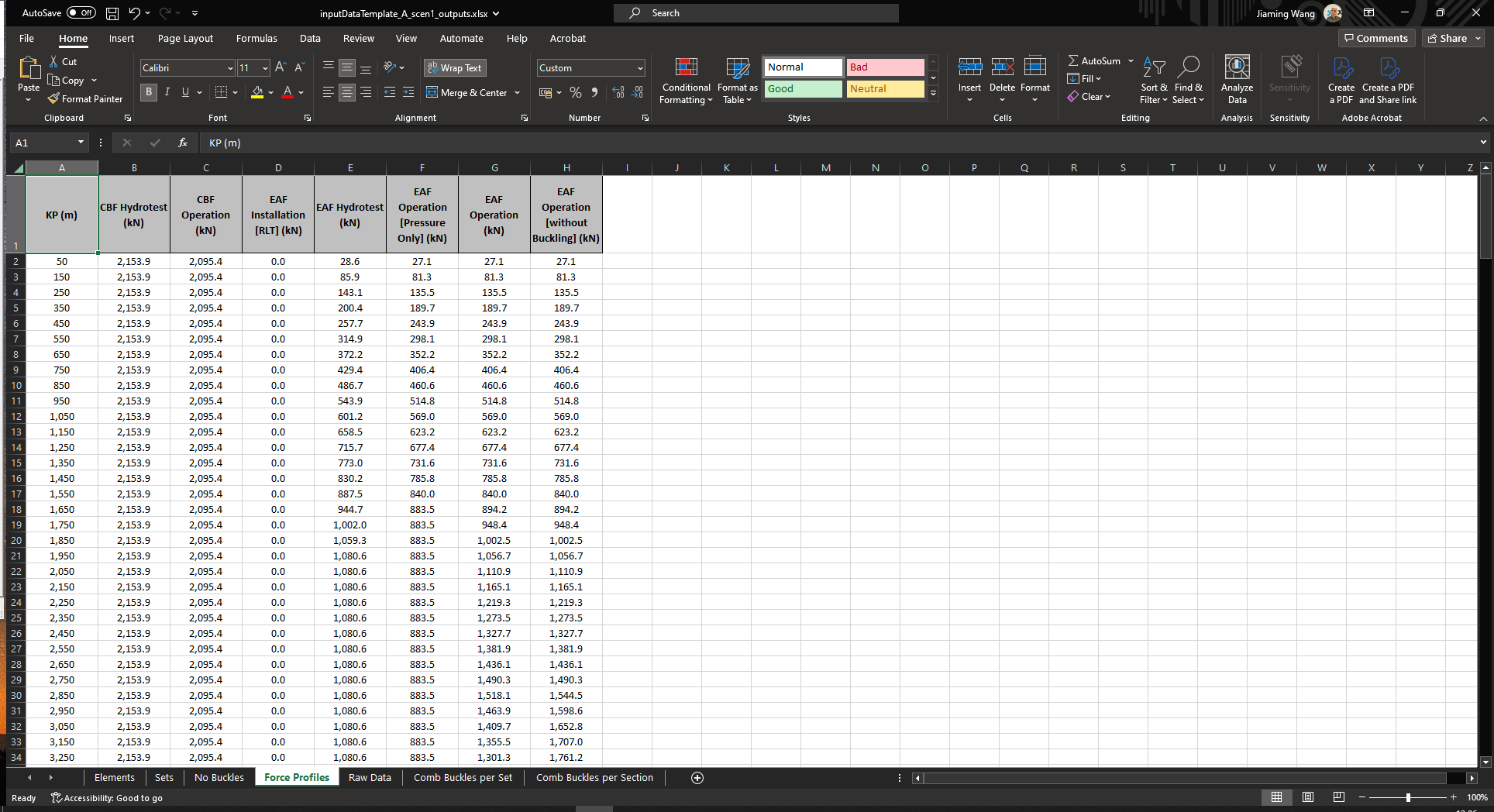Decrease font size with the small A icon

pyautogui.click(x=300, y=67)
